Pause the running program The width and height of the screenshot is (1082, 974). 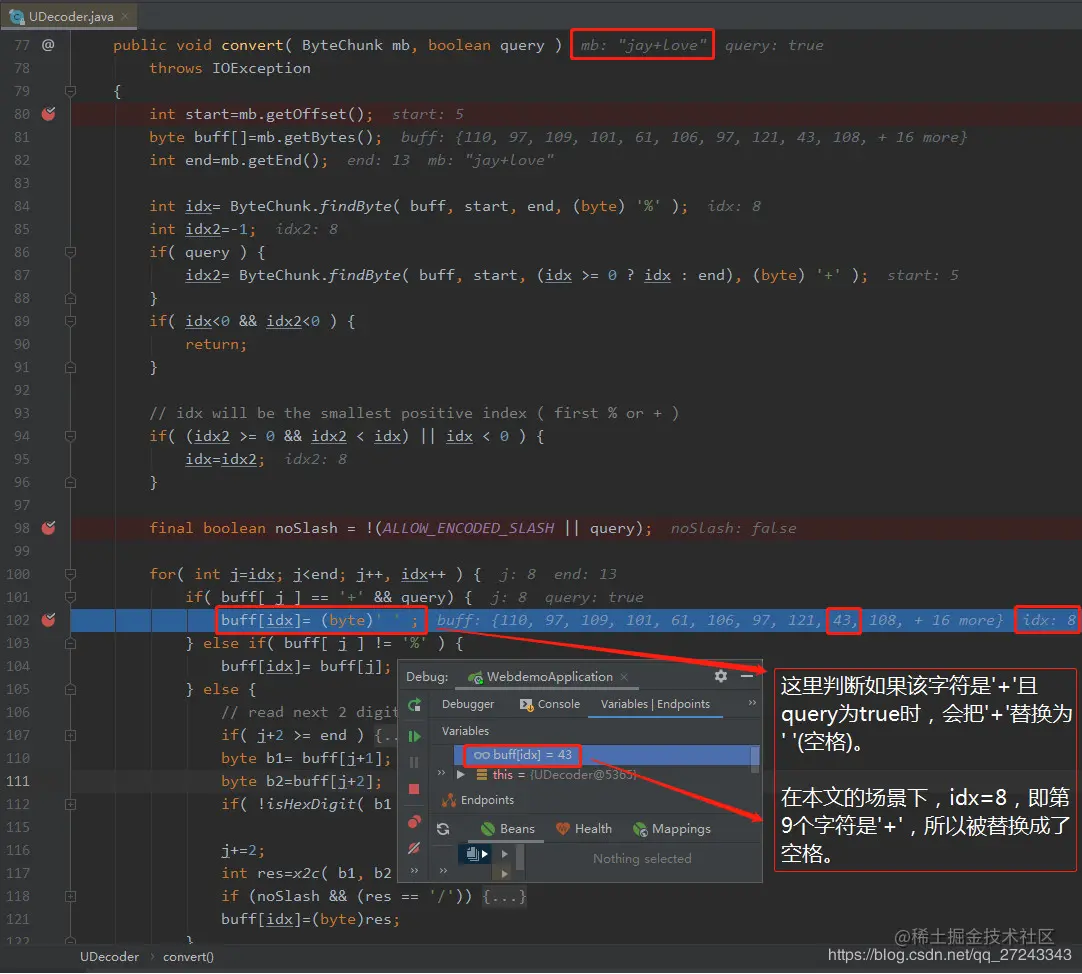click(414, 762)
